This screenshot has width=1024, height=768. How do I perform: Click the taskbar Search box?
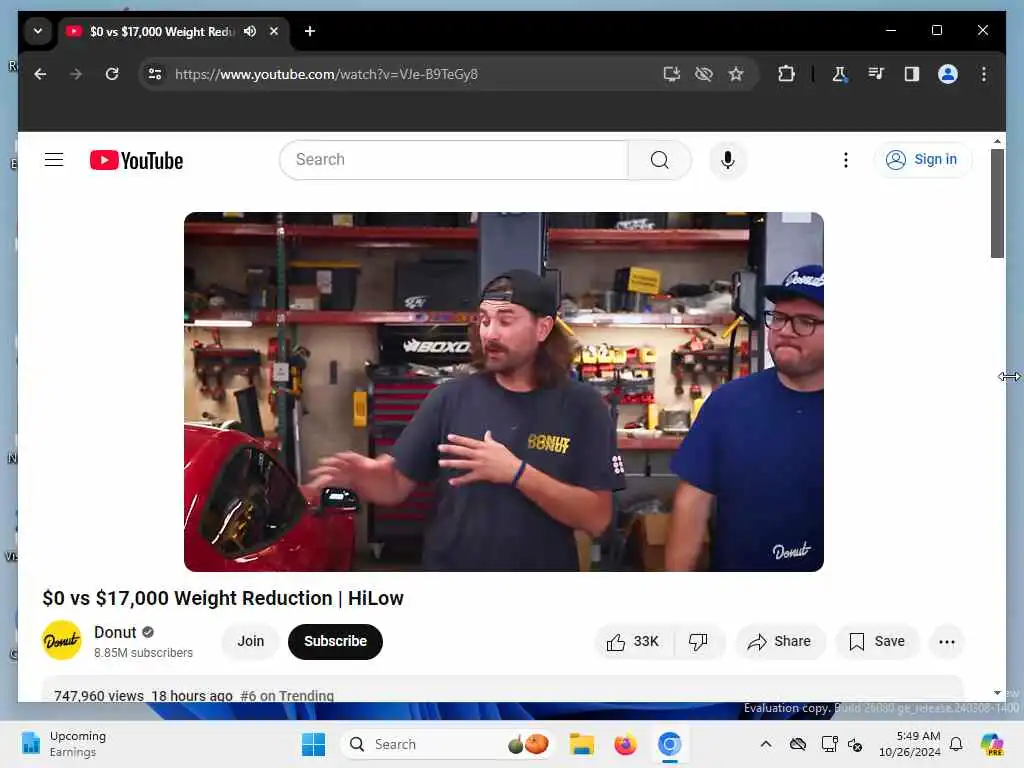click(447, 744)
